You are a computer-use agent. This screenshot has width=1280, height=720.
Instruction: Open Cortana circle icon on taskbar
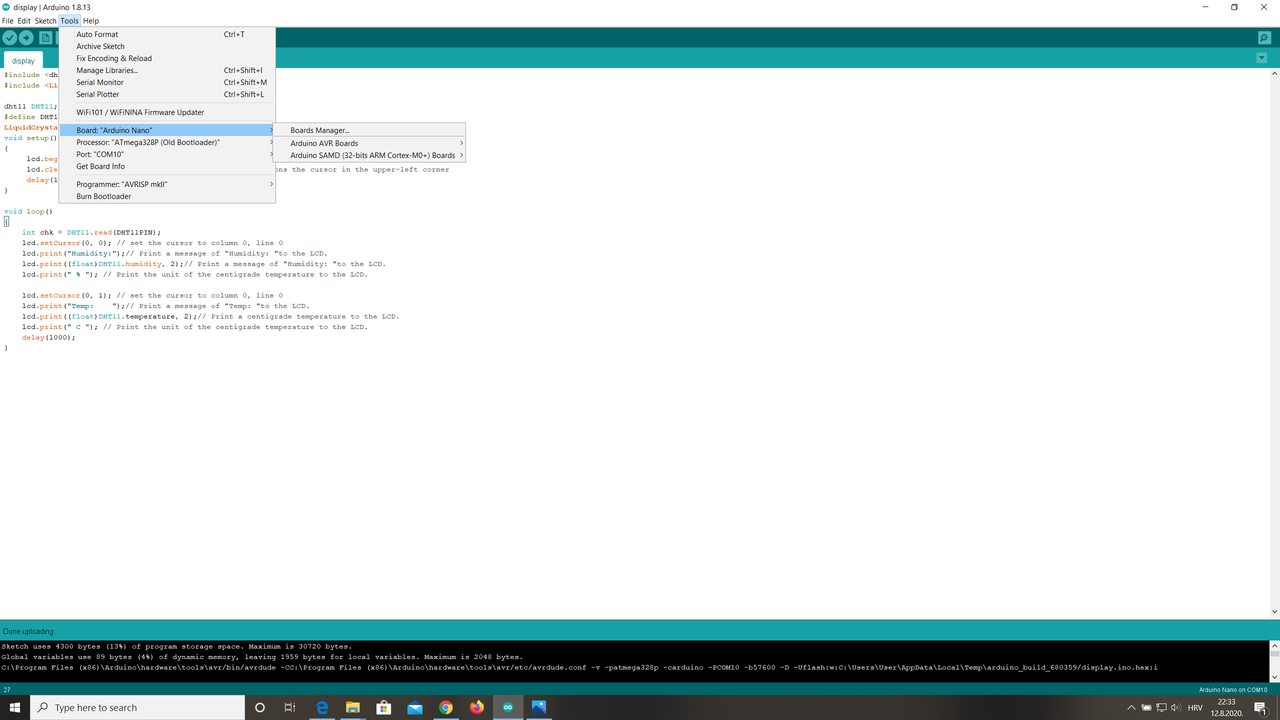tap(260, 707)
